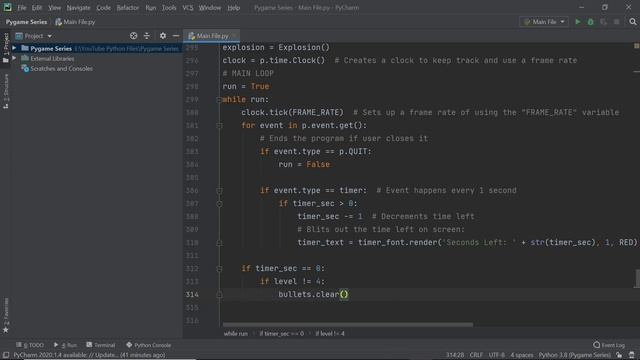Open the Python Console tool window
The width and height of the screenshot is (640, 360).
(149, 345)
